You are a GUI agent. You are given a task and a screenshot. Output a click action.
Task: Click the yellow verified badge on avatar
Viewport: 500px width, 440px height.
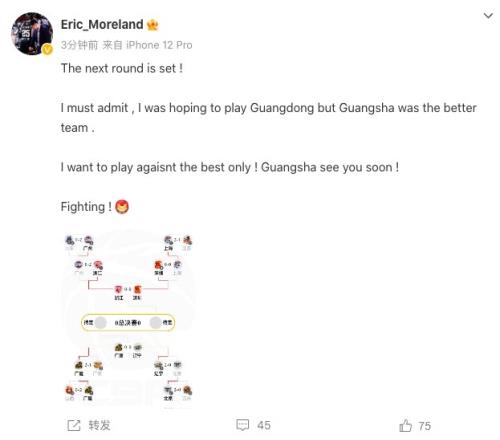point(47,50)
